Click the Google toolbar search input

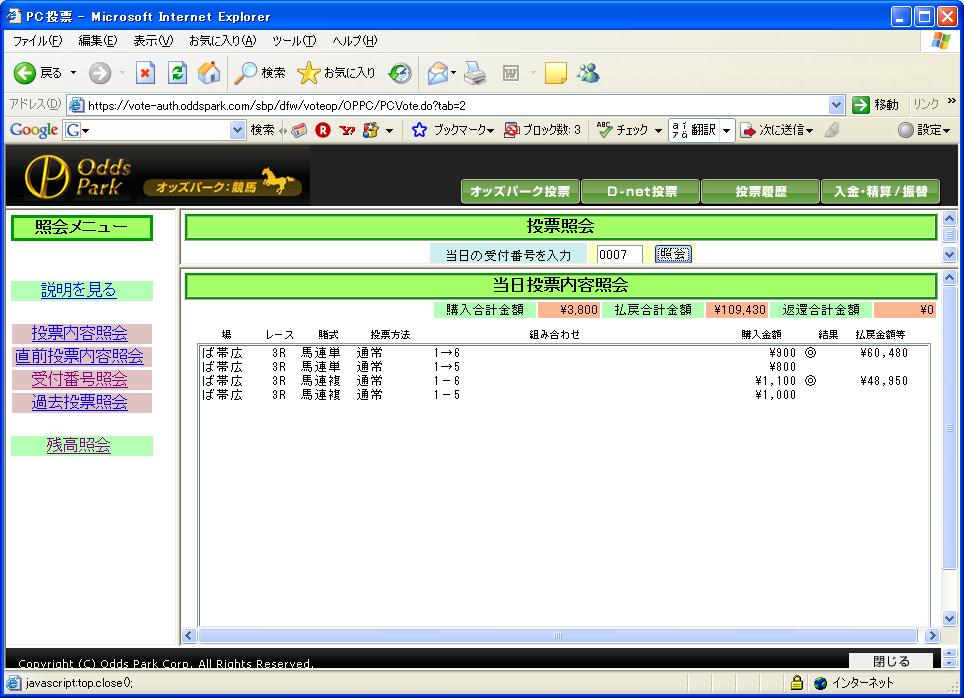click(161, 130)
